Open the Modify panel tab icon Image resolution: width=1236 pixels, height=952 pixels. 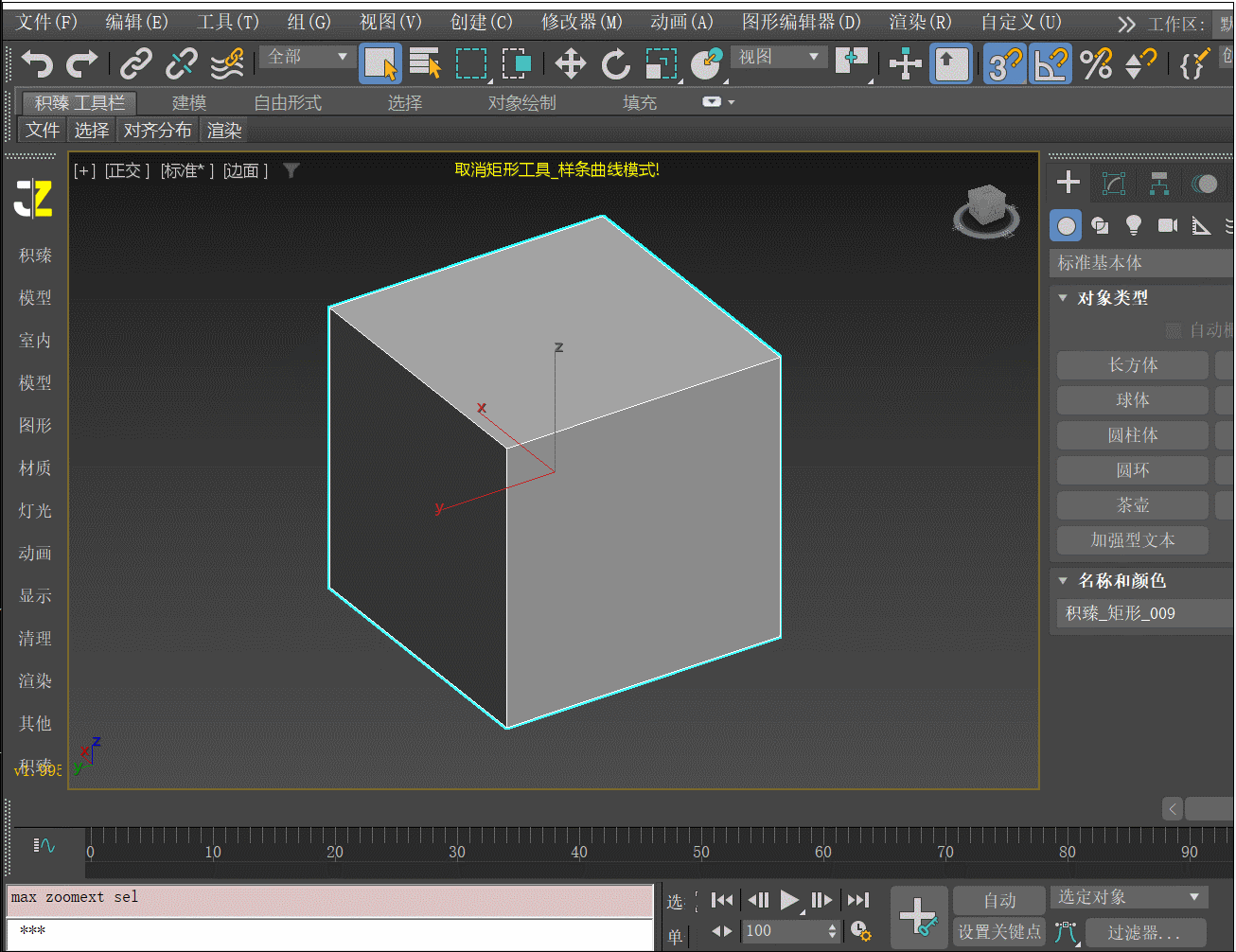pyautogui.click(x=1114, y=184)
